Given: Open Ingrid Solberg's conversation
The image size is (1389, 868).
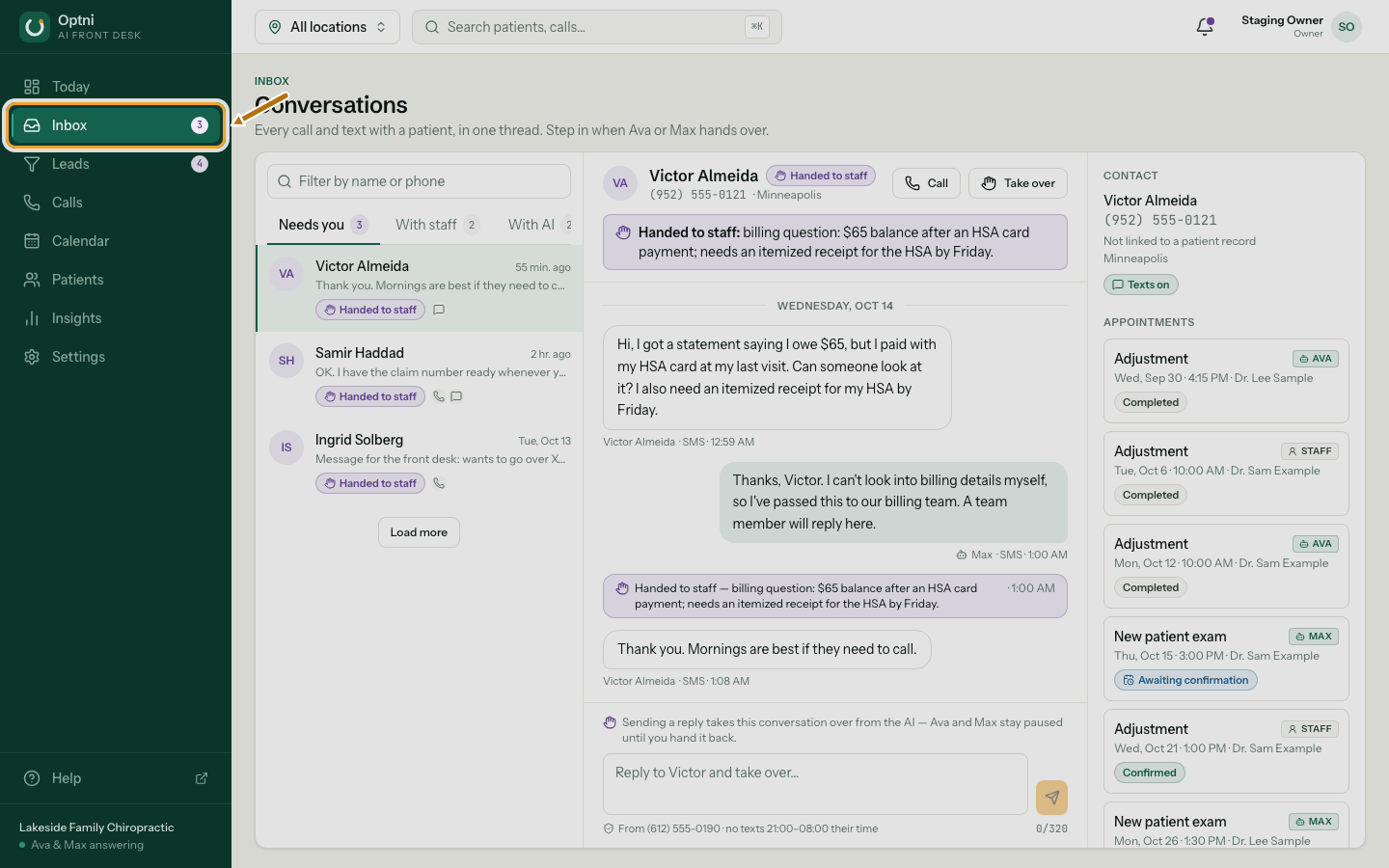Looking at the screenshot, I should coord(419,462).
